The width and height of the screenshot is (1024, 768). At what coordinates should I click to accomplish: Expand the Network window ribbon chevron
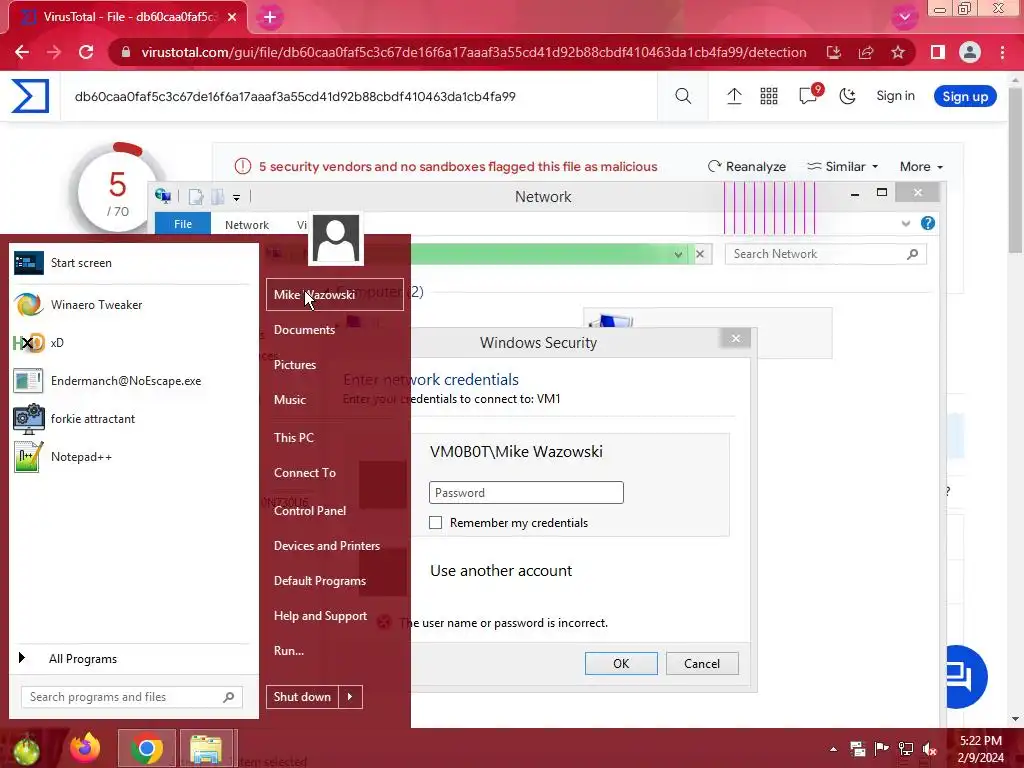coord(906,223)
